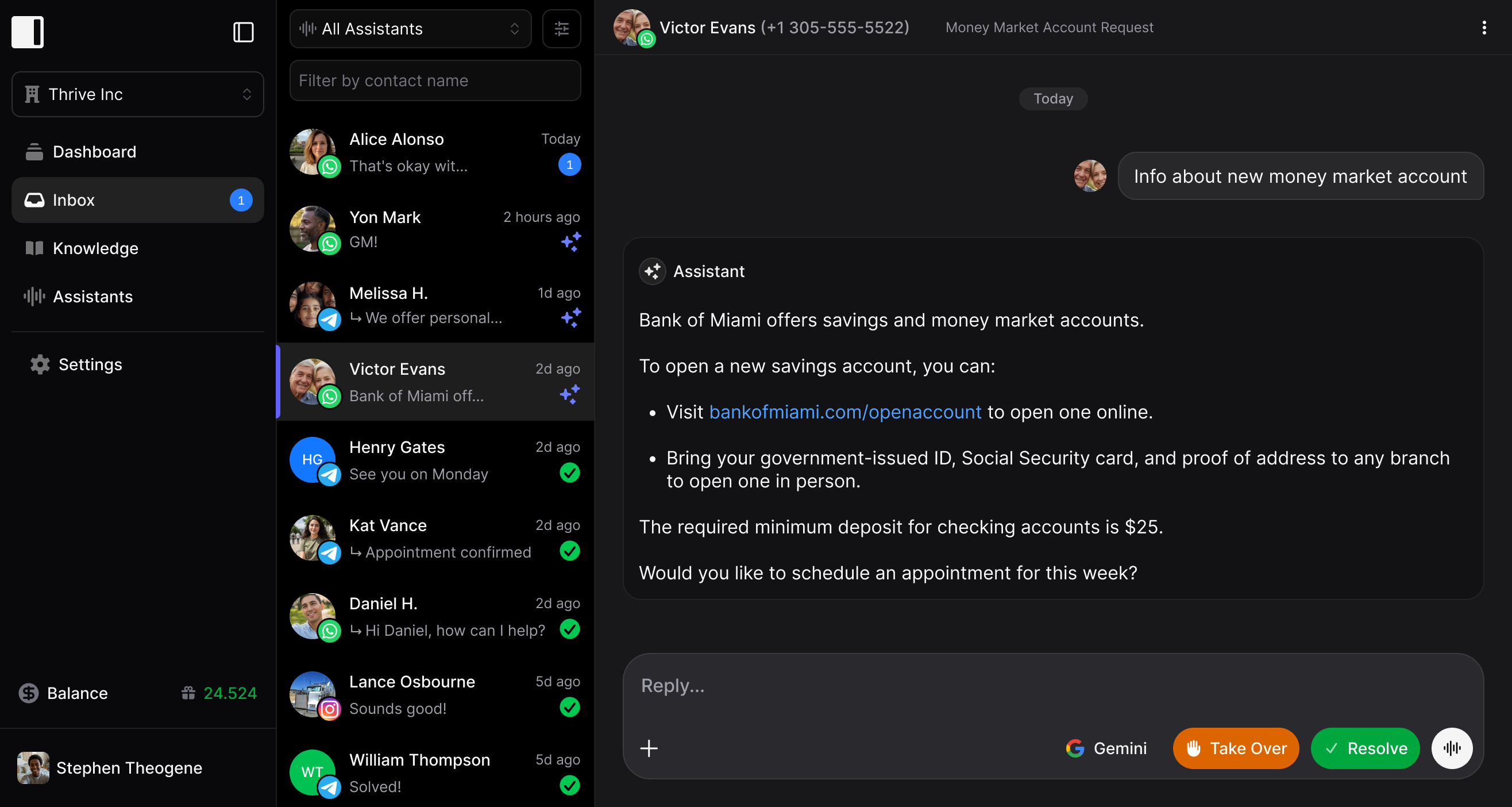
Task: Open the Gemini model selector
Action: click(x=1106, y=748)
